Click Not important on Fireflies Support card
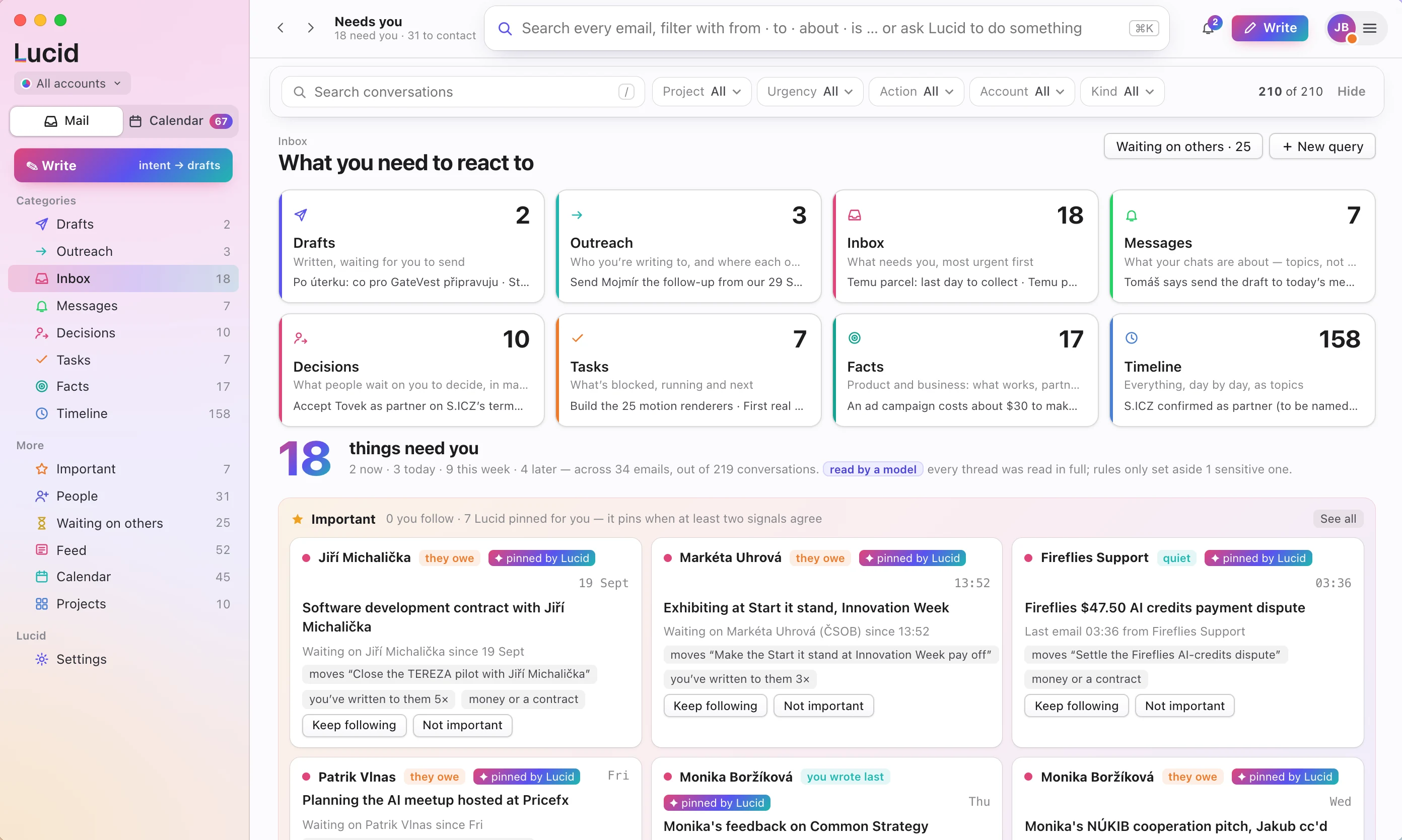 pyautogui.click(x=1184, y=706)
